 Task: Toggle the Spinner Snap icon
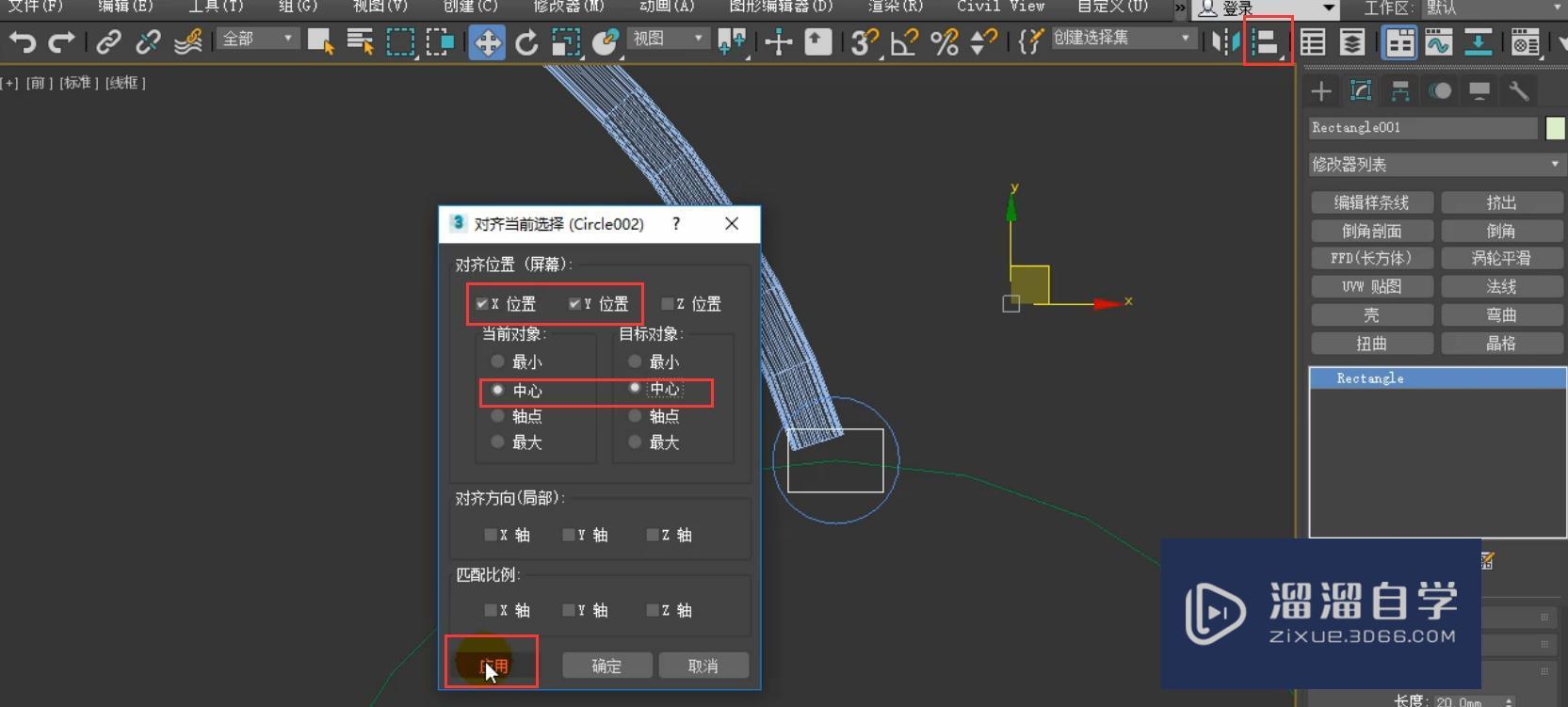[982, 42]
